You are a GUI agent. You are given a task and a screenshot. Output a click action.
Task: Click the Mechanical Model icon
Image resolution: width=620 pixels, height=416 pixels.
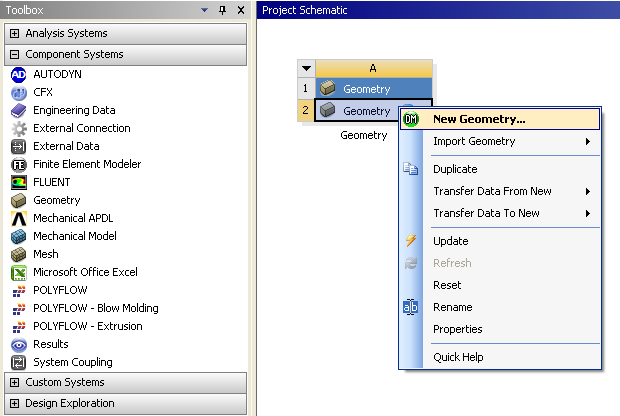(19, 236)
